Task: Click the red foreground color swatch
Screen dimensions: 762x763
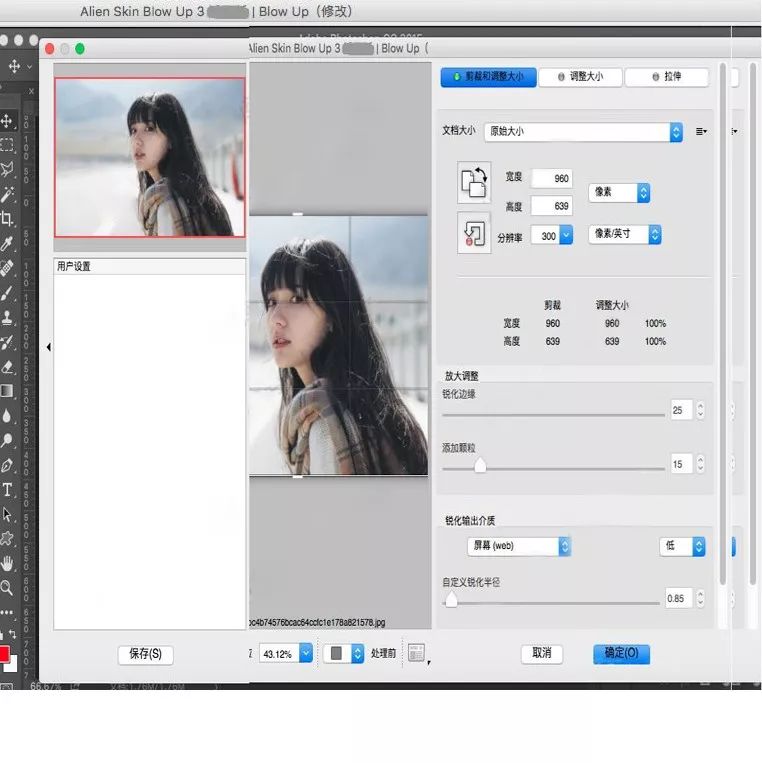Action: 4,654
